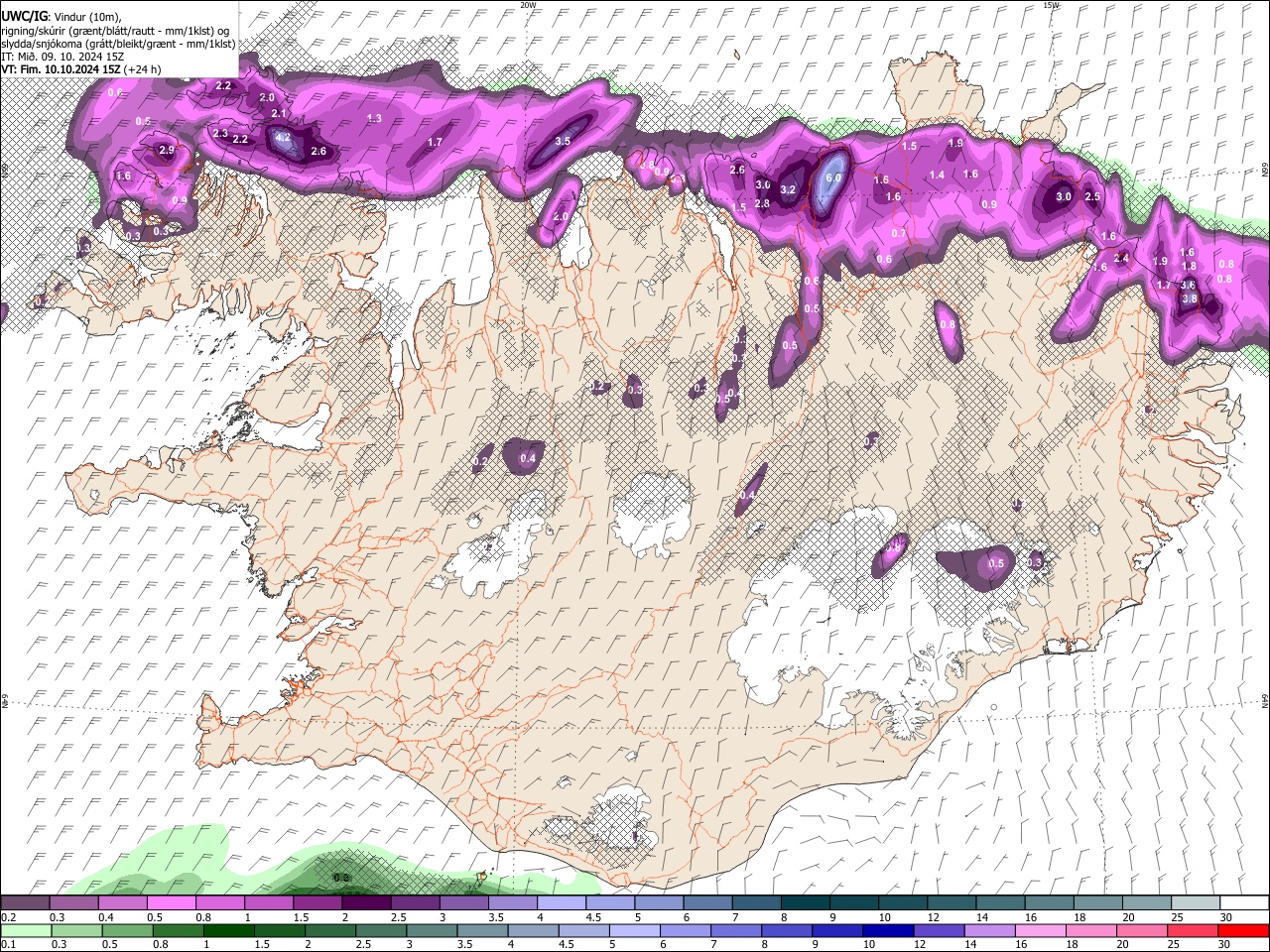Viewport: 1270px width, 952px height.
Task: Click the "3.8" value near the east coast
Action: point(1190,298)
